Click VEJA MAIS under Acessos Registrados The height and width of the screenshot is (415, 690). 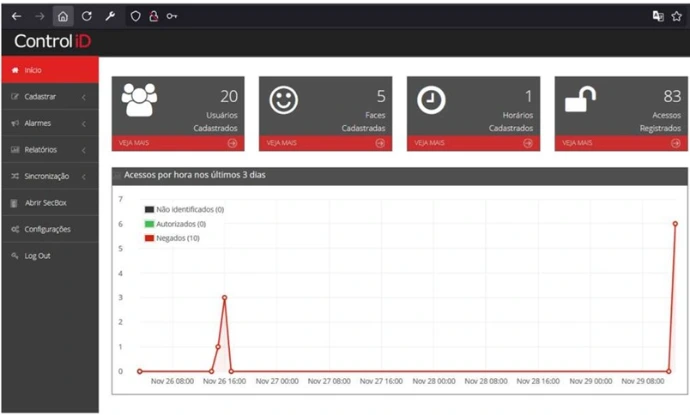pos(621,143)
